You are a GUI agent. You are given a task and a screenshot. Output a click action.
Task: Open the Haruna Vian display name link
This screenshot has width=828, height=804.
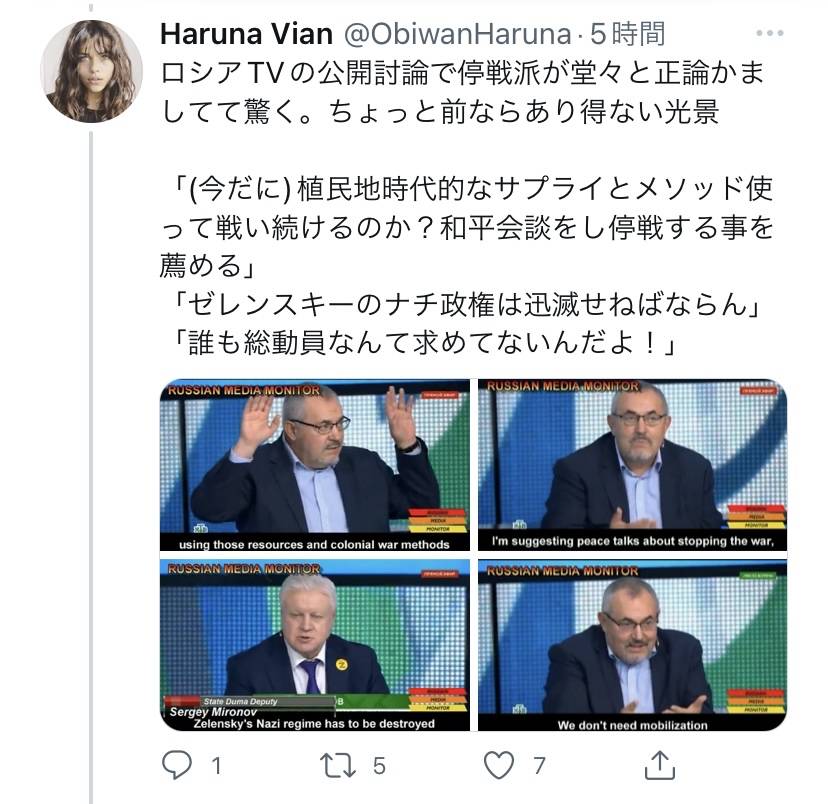[246, 34]
